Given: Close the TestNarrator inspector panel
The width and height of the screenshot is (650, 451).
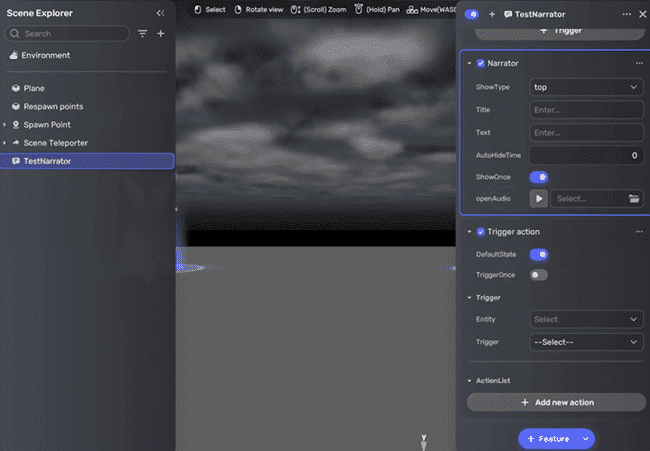Looking at the screenshot, I should [x=641, y=14].
